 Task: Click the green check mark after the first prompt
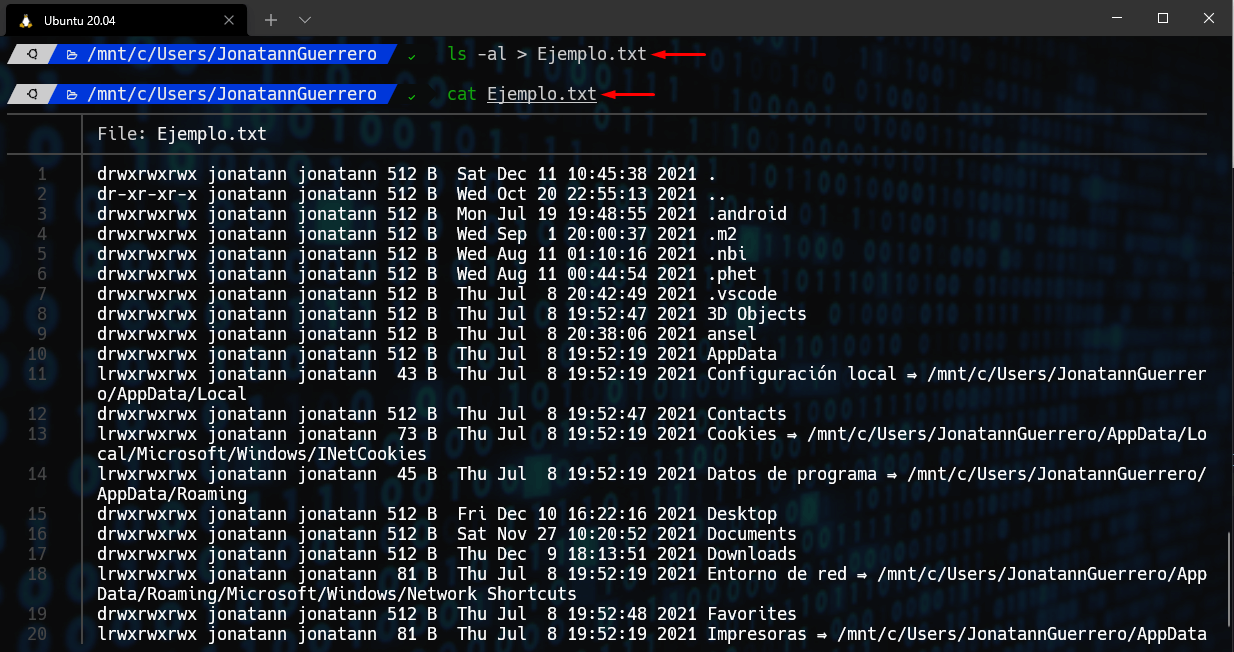pos(412,55)
